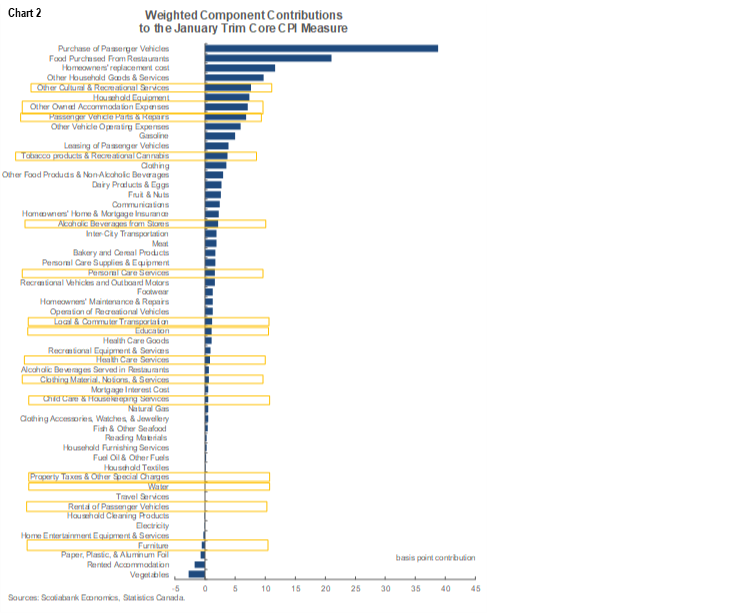Image resolution: width=748 pixels, height=614 pixels.
Task: Click the Food Purchased From Restaurants bar
Action: 267,58
